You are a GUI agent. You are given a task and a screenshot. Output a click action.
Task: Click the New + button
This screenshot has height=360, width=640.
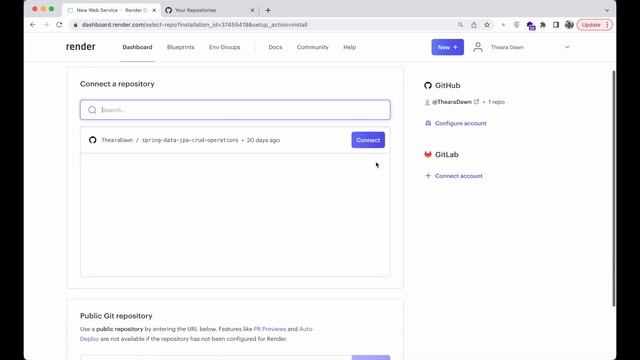click(x=447, y=47)
